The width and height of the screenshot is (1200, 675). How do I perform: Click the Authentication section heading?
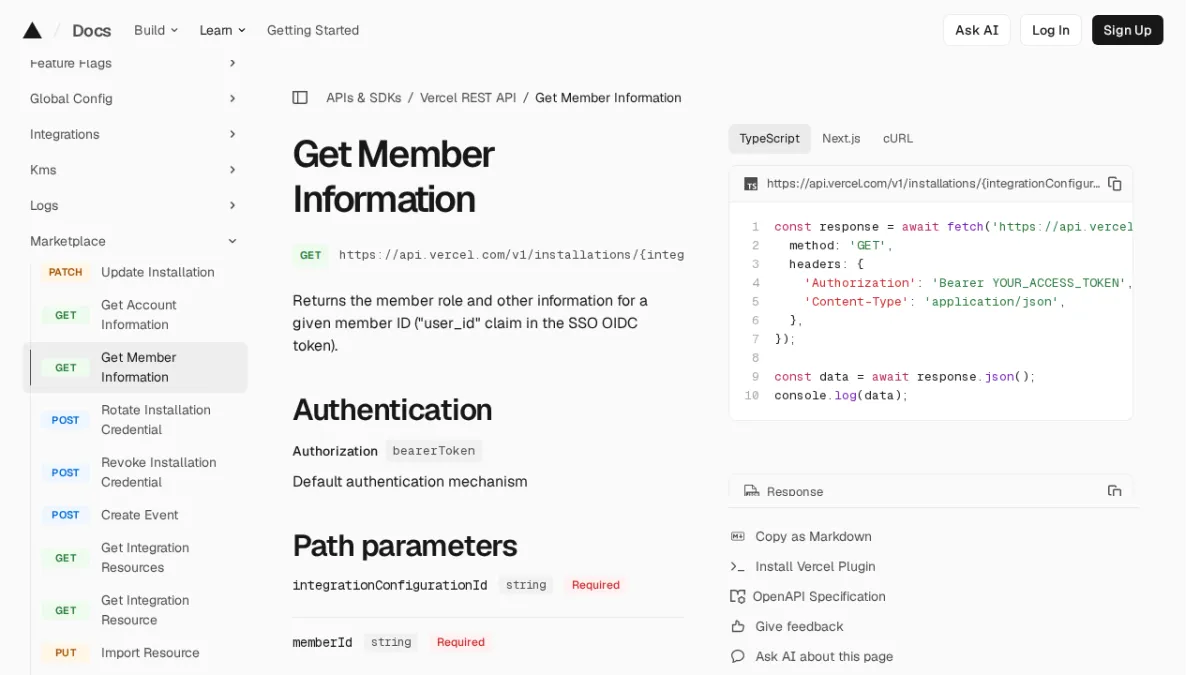pos(392,410)
